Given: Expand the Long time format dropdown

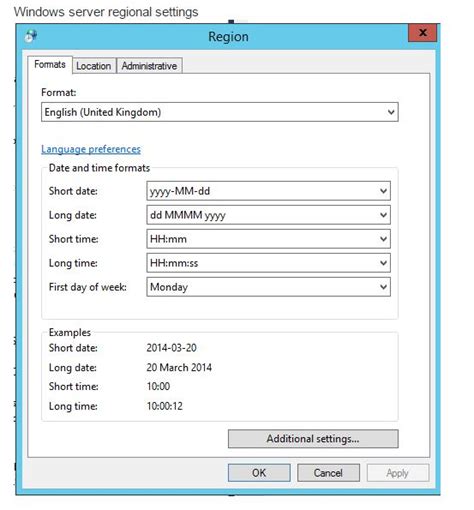Looking at the screenshot, I should (268, 263).
